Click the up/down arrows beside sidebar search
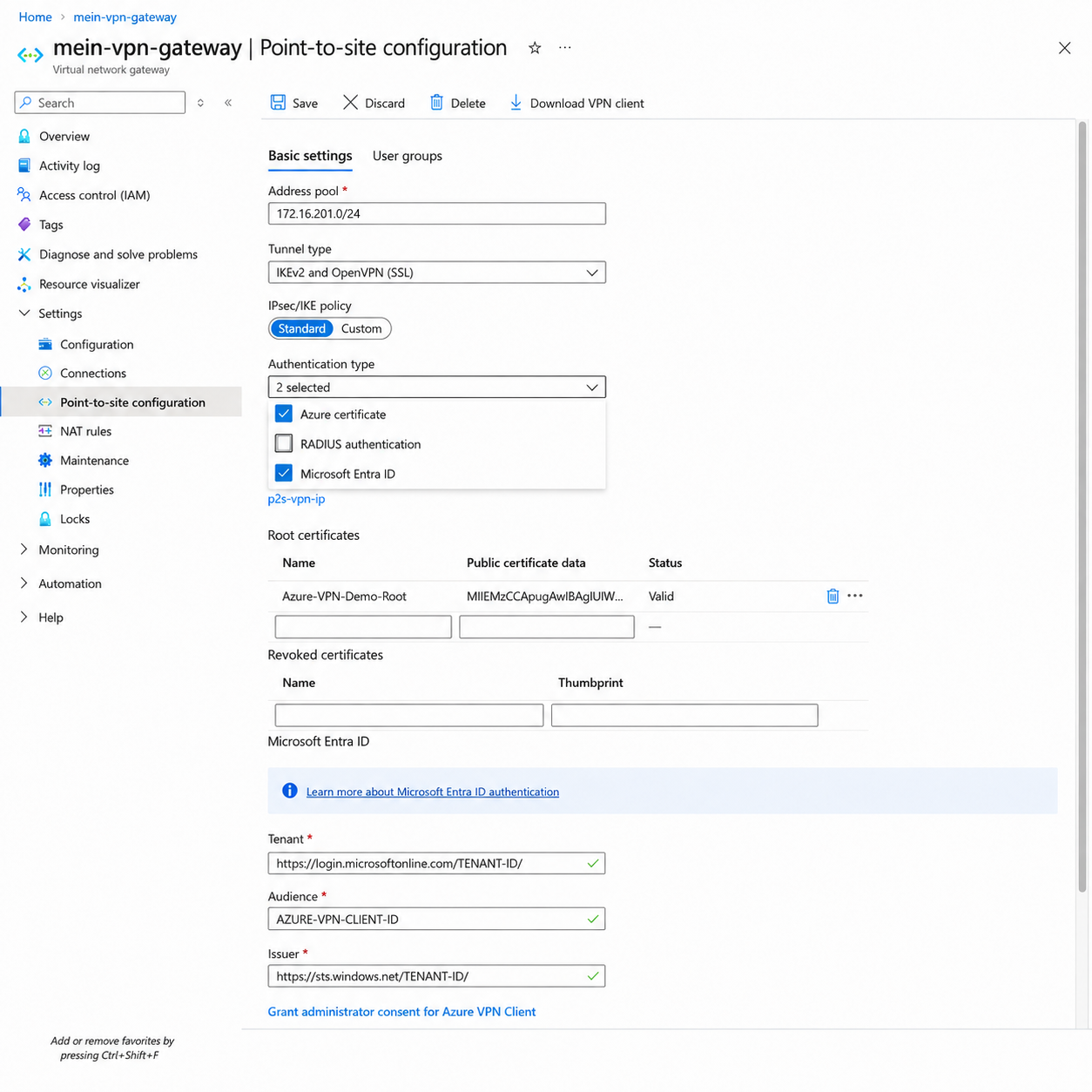This screenshot has height=1092, width=1092. coord(200,103)
